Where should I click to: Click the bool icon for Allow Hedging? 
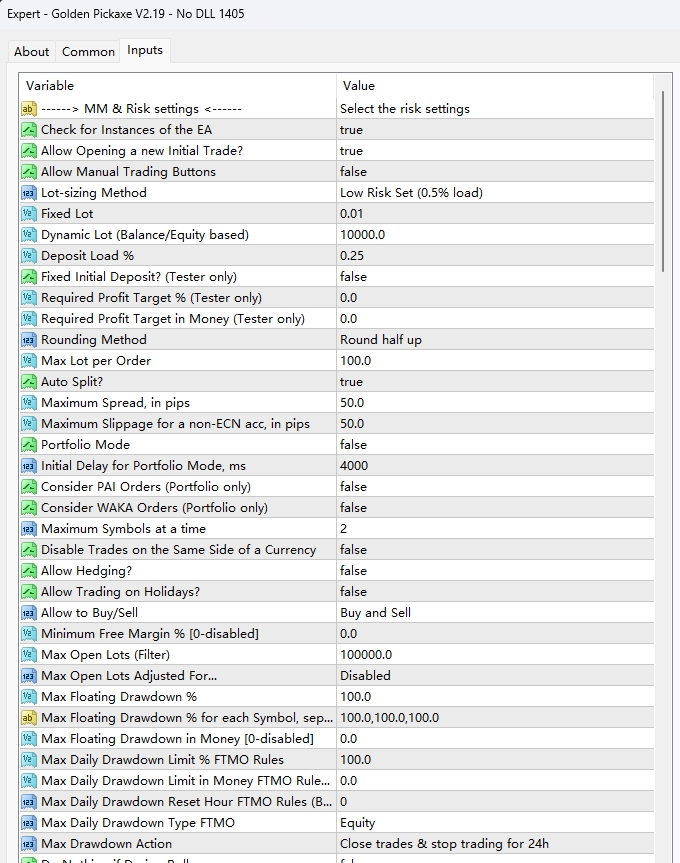[29, 571]
